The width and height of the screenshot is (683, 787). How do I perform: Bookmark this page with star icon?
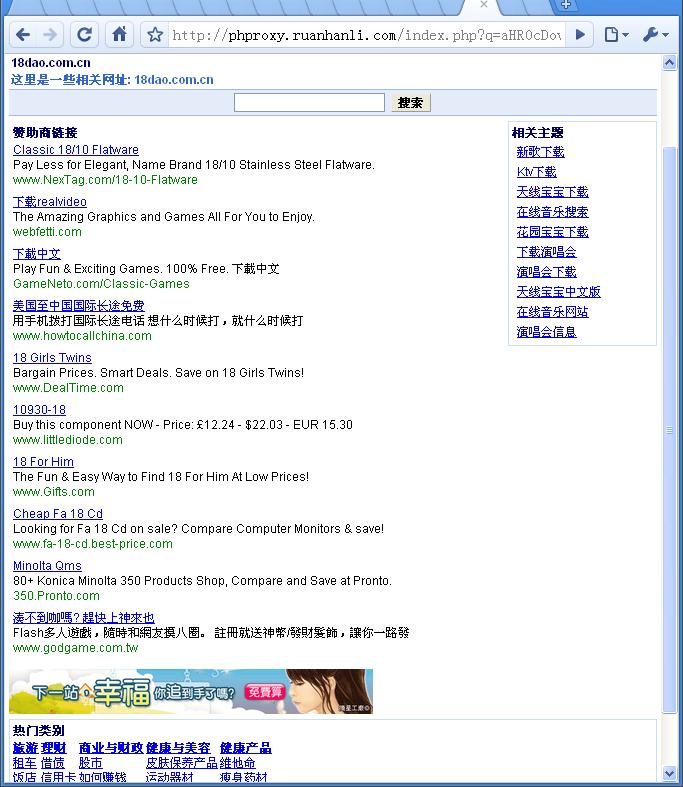(155, 35)
